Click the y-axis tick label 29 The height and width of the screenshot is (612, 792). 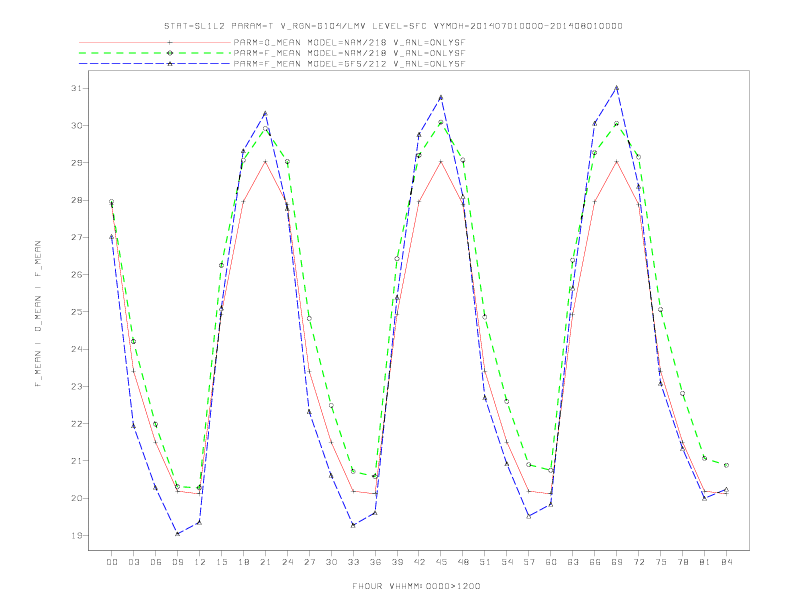point(76,163)
